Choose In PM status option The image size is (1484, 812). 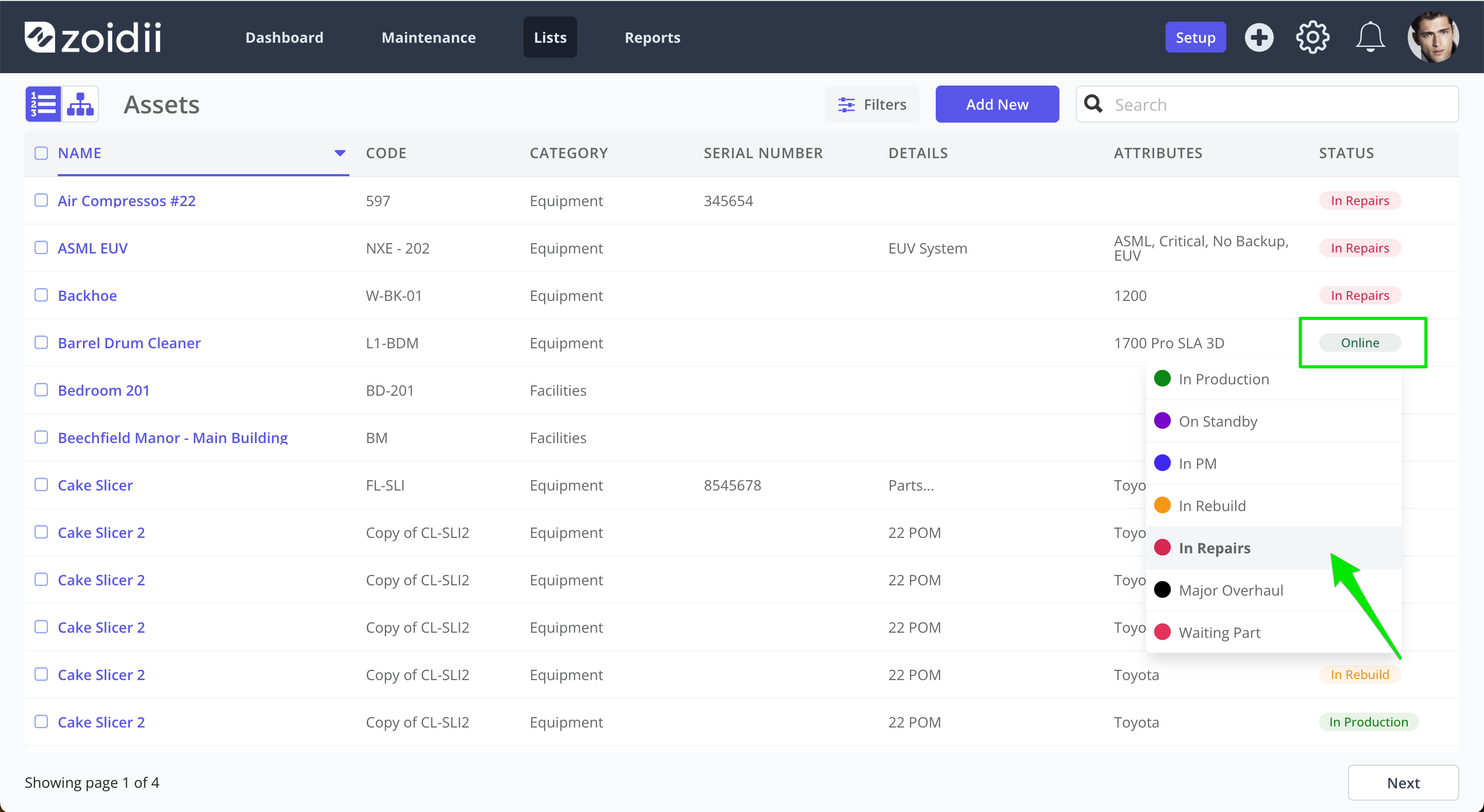point(1273,464)
